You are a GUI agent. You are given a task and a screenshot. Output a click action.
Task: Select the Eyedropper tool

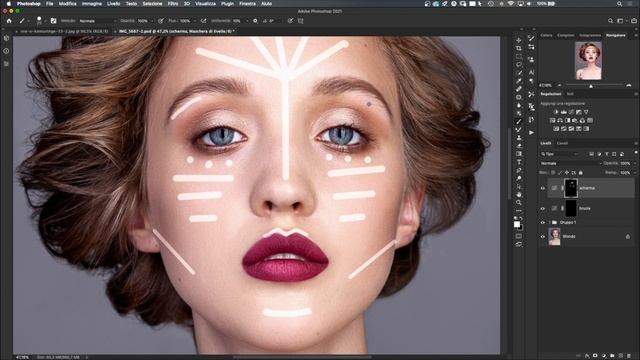pyautogui.click(x=518, y=81)
